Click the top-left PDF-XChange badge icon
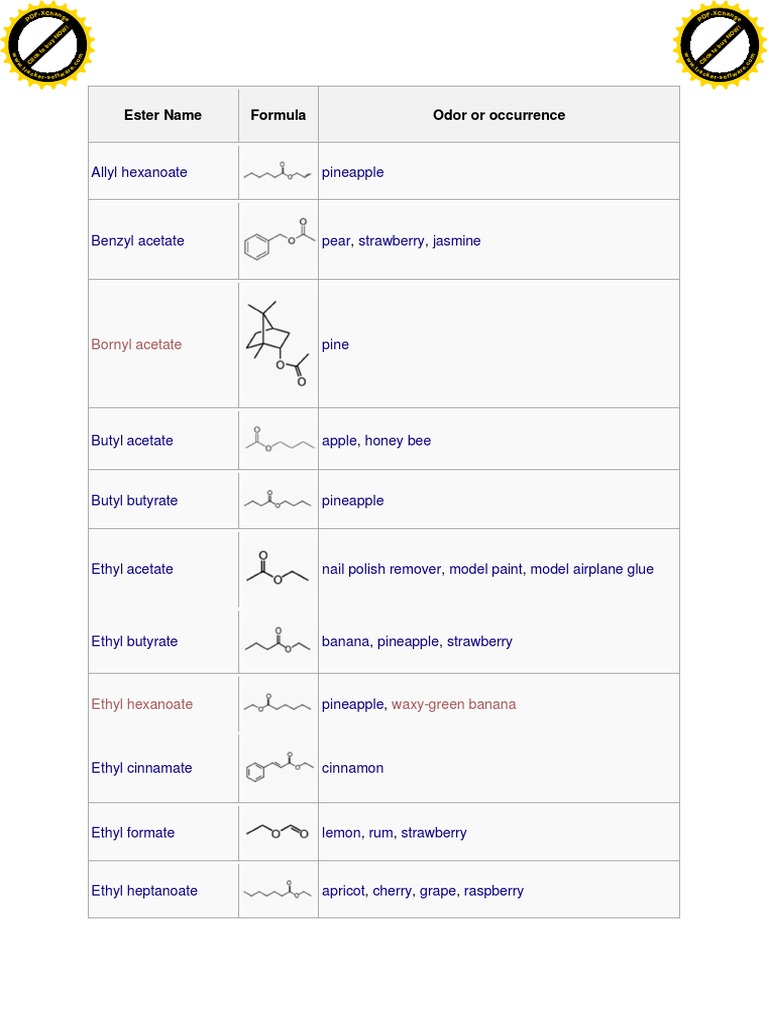 (47, 45)
